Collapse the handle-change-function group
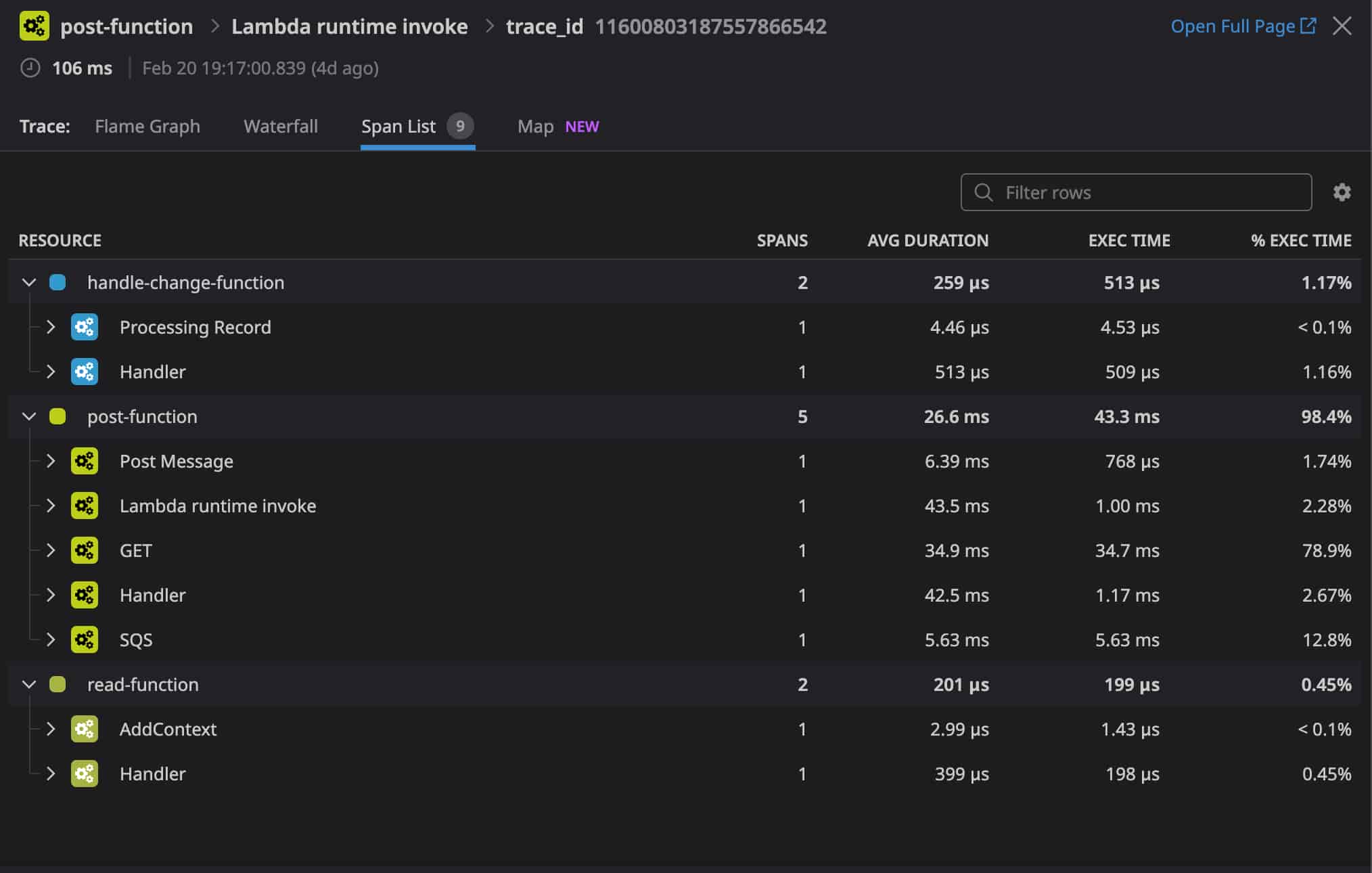Image resolution: width=1372 pixels, height=873 pixels. 28,283
